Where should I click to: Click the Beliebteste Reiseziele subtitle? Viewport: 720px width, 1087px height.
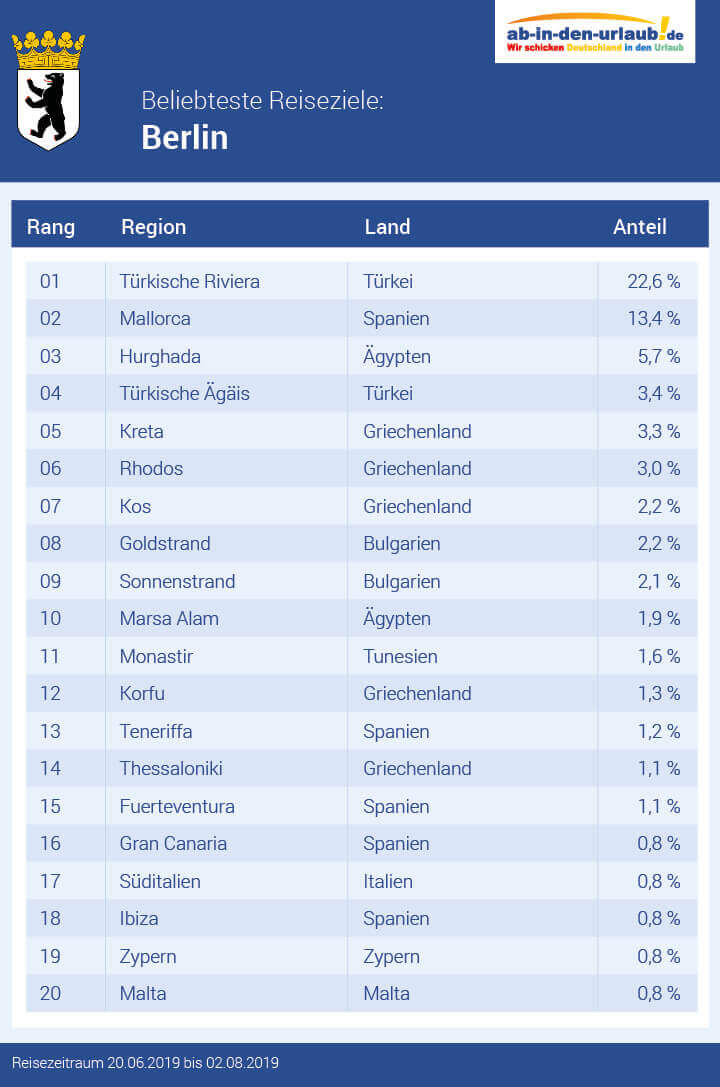262,101
